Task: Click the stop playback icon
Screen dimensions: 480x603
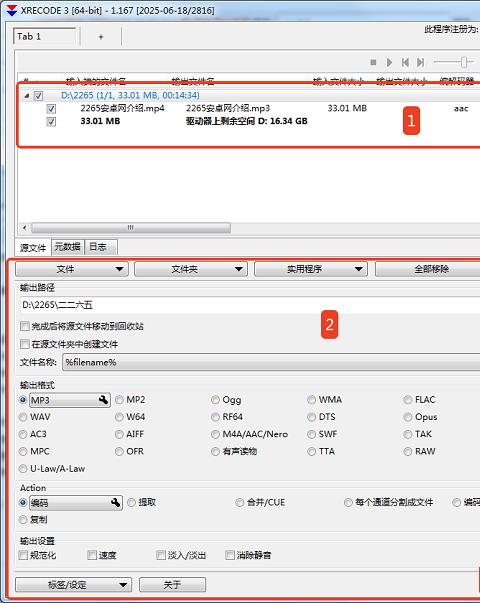Action: point(373,62)
